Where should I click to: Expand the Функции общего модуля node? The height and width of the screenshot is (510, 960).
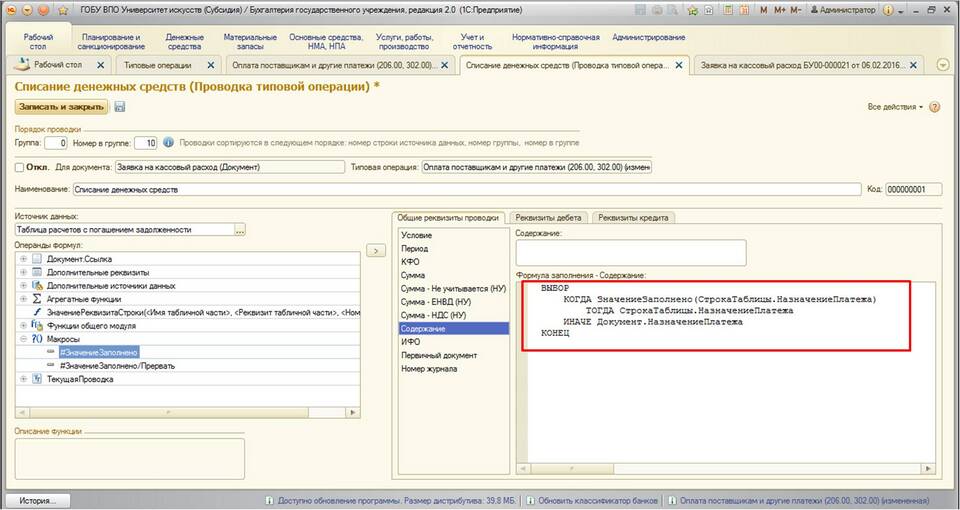click(x=23, y=326)
